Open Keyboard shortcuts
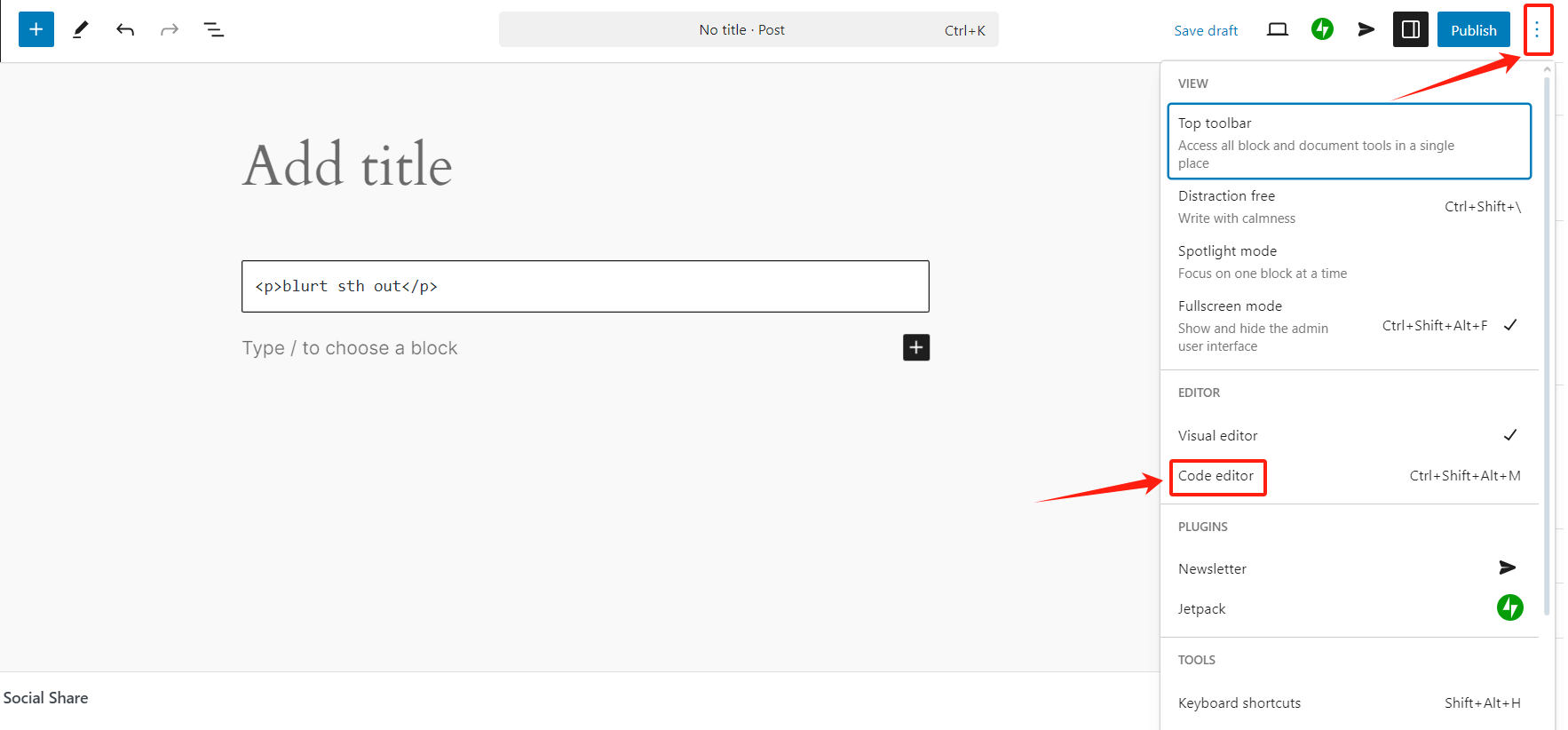Viewport: 1568px width, 730px height. click(1350, 702)
